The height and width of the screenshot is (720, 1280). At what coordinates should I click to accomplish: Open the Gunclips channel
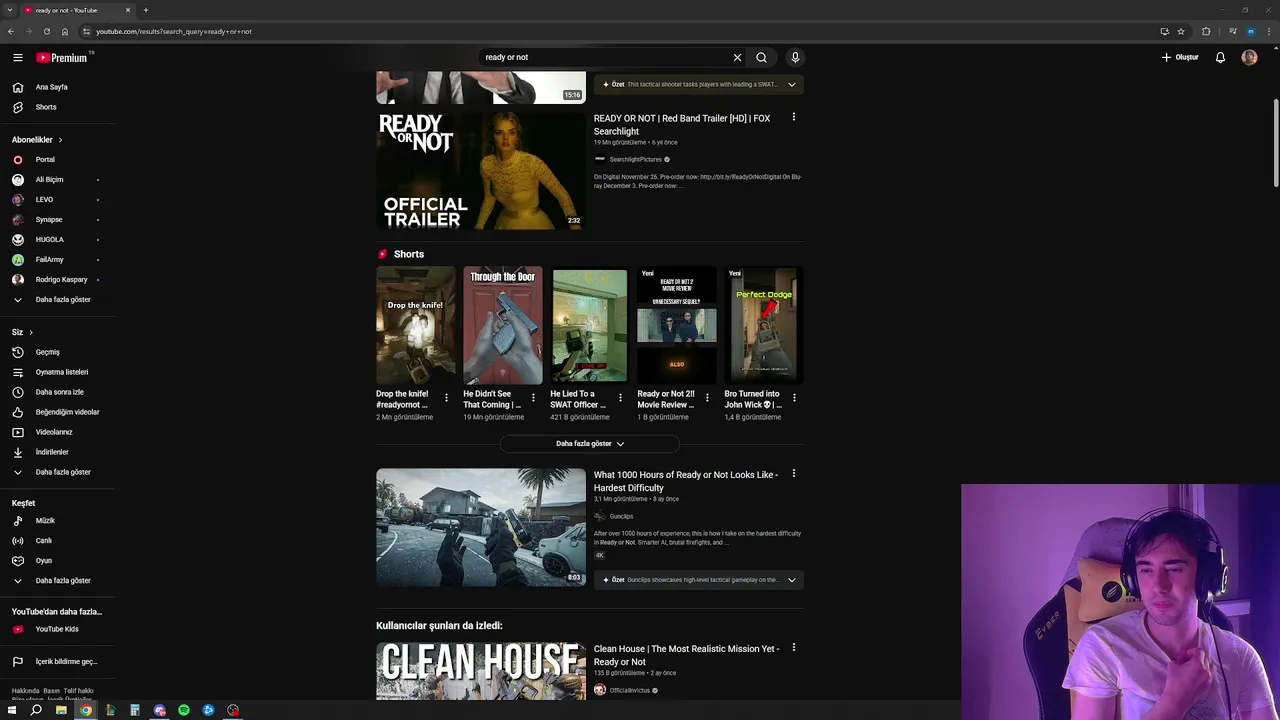click(x=621, y=516)
